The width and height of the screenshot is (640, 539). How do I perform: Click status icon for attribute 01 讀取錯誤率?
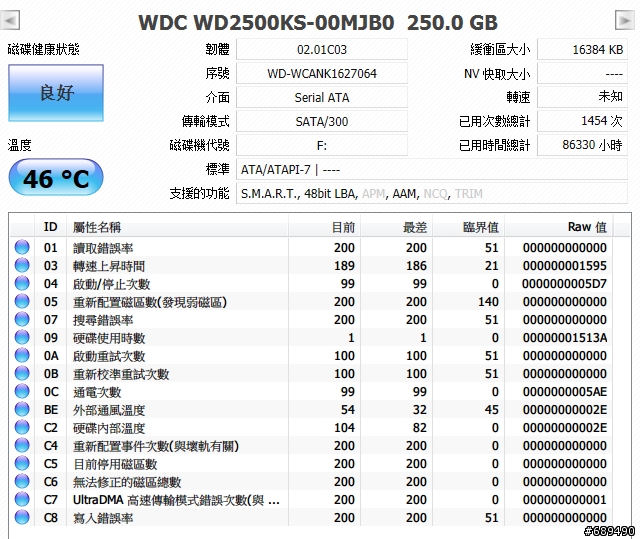click(22, 247)
